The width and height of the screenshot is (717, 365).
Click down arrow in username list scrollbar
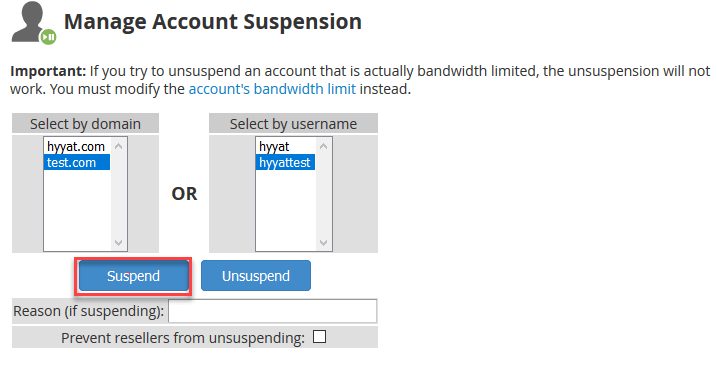pos(323,242)
